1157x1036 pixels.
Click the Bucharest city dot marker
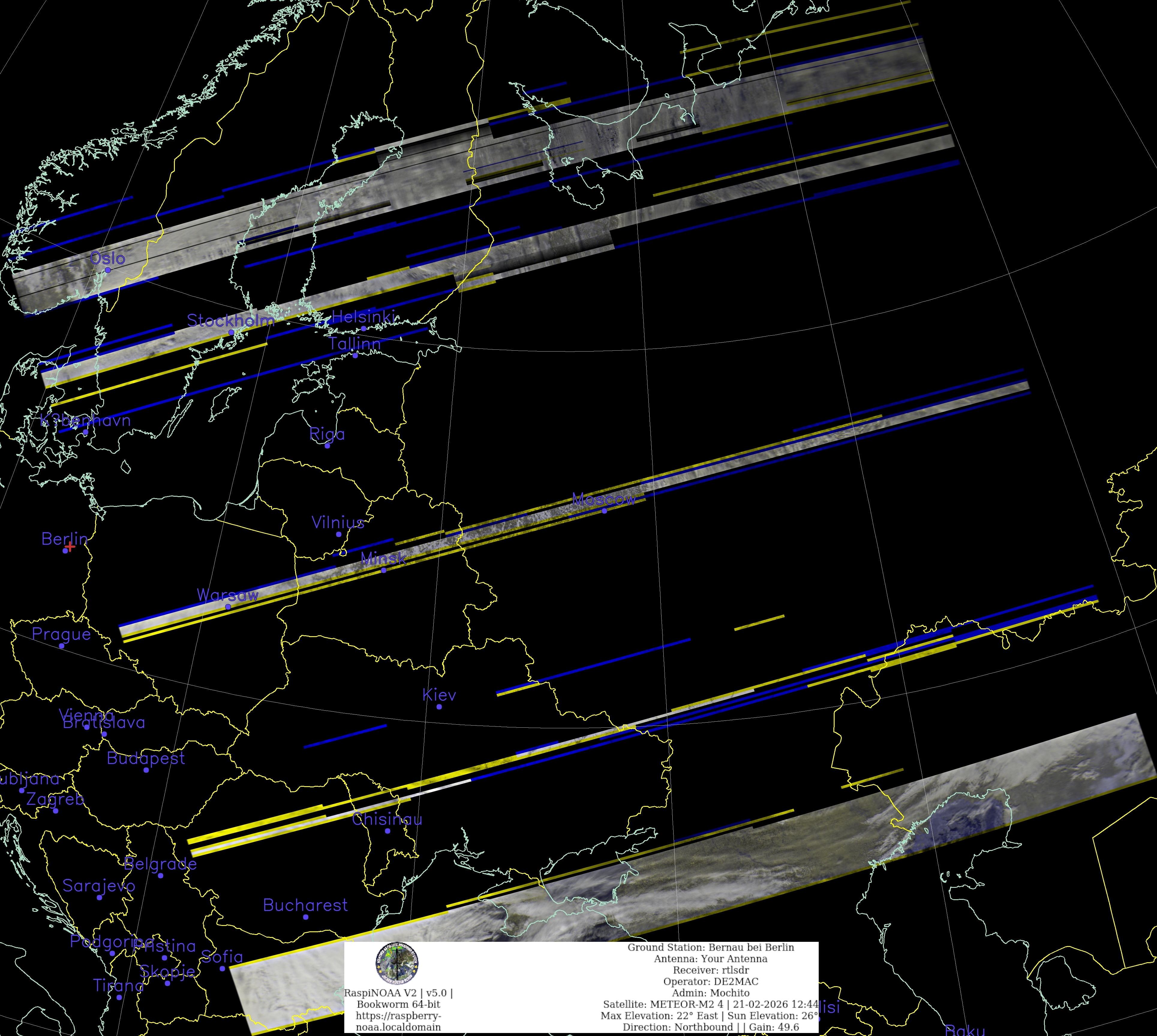point(306,916)
